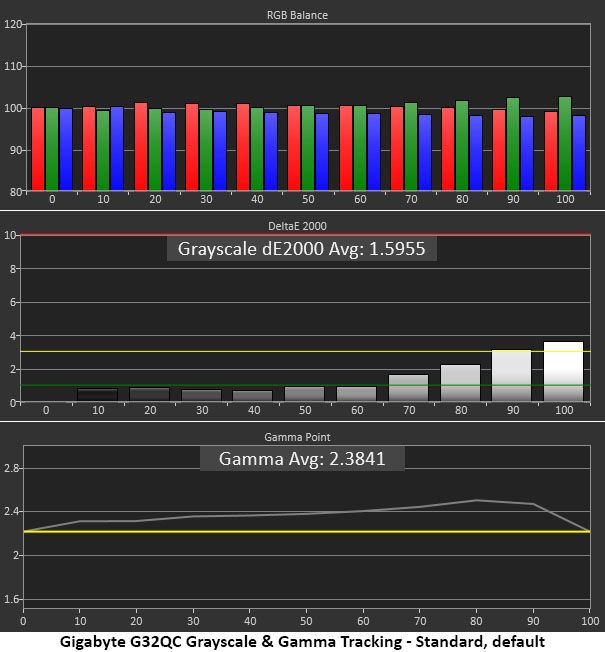Screen dimensions: 605x652
Task: Pick the blue bar at 10 in RGB Balance
Action: [117, 149]
